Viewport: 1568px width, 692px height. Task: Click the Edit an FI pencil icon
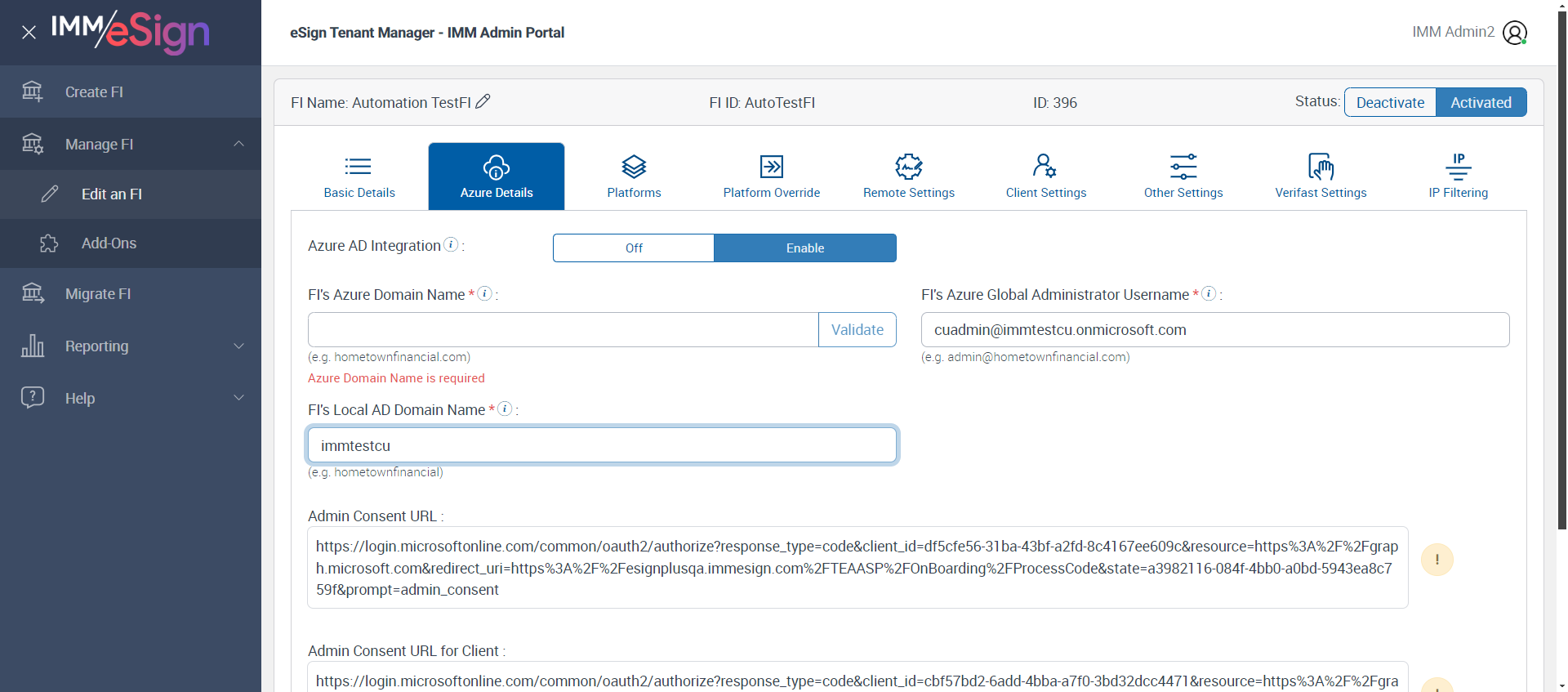[x=50, y=194]
